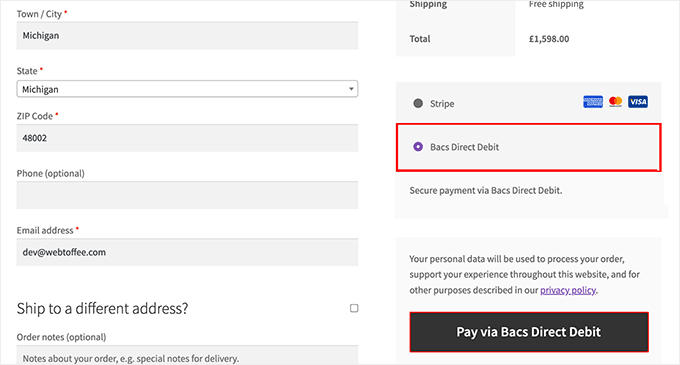The height and width of the screenshot is (365, 680).
Task: Click the Ship to a different address heading
Action: [102, 309]
